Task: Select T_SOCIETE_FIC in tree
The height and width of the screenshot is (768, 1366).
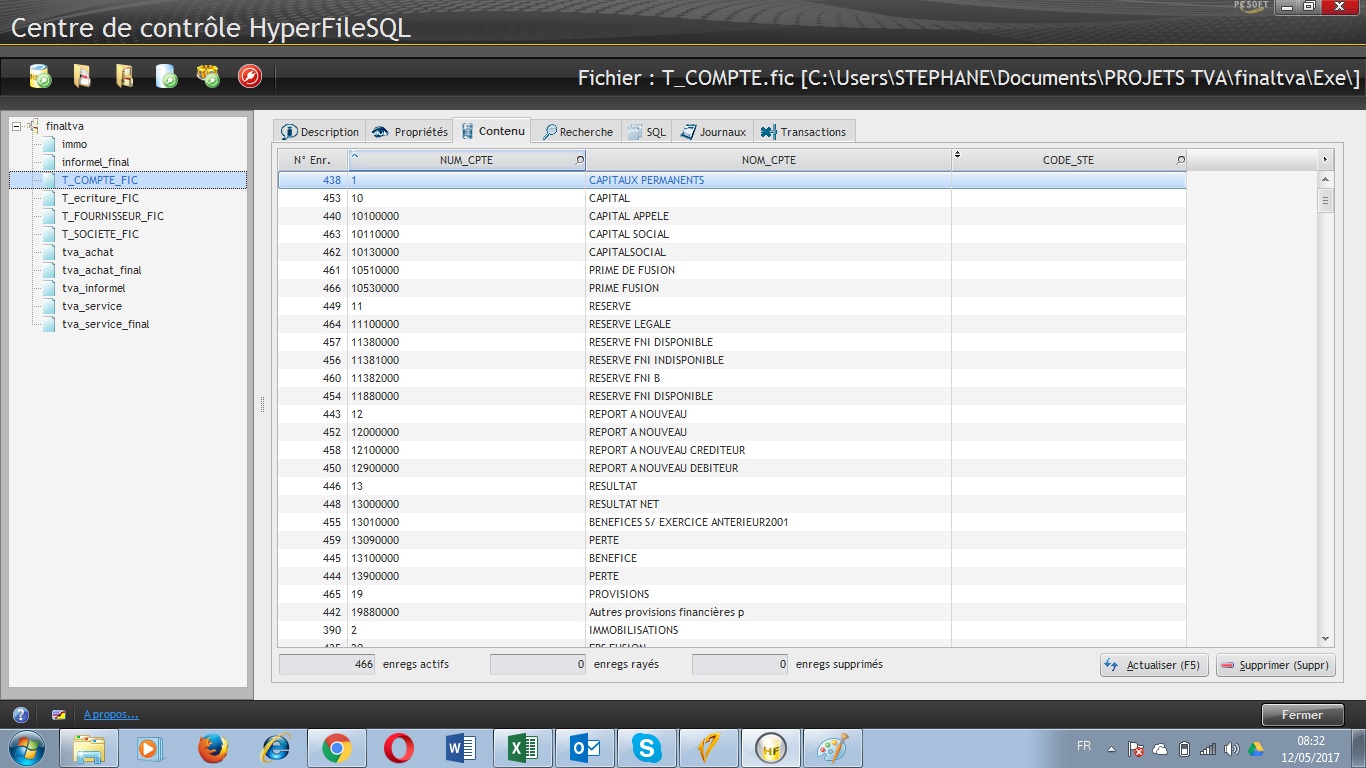Action: (x=100, y=234)
